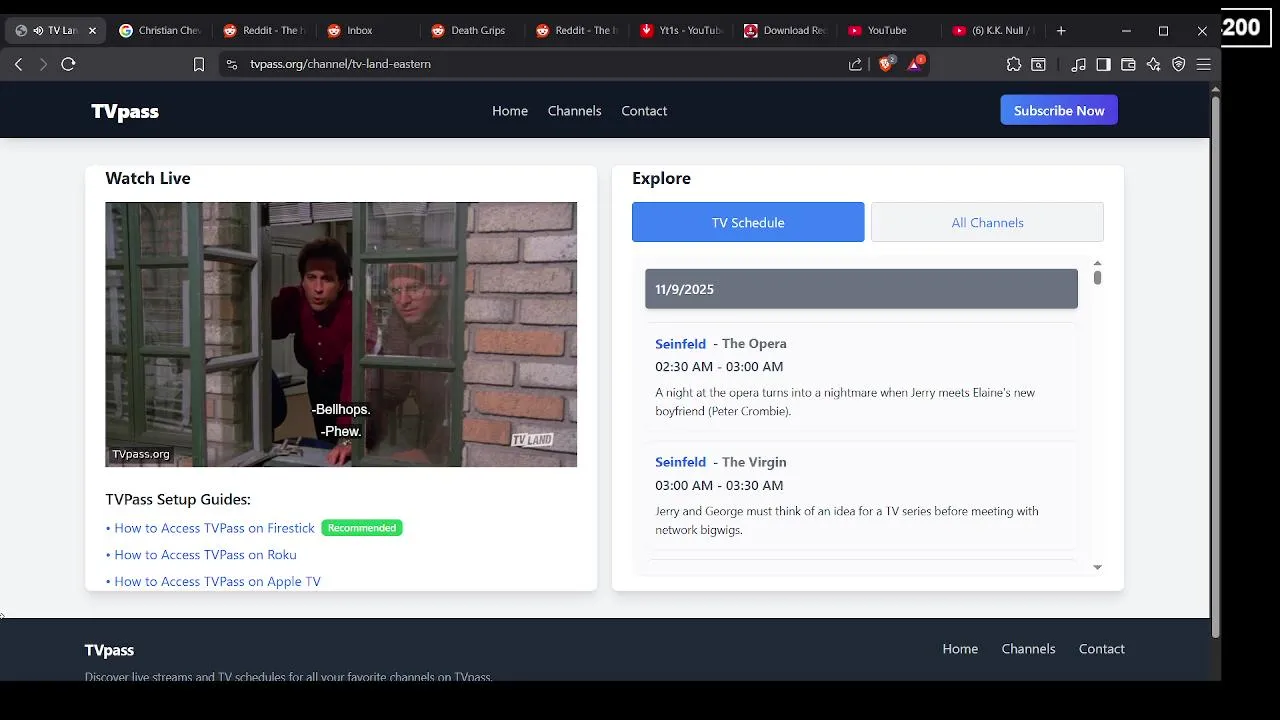Click the toolbar icon right of extensions puzzle

(x=1039, y=64)
